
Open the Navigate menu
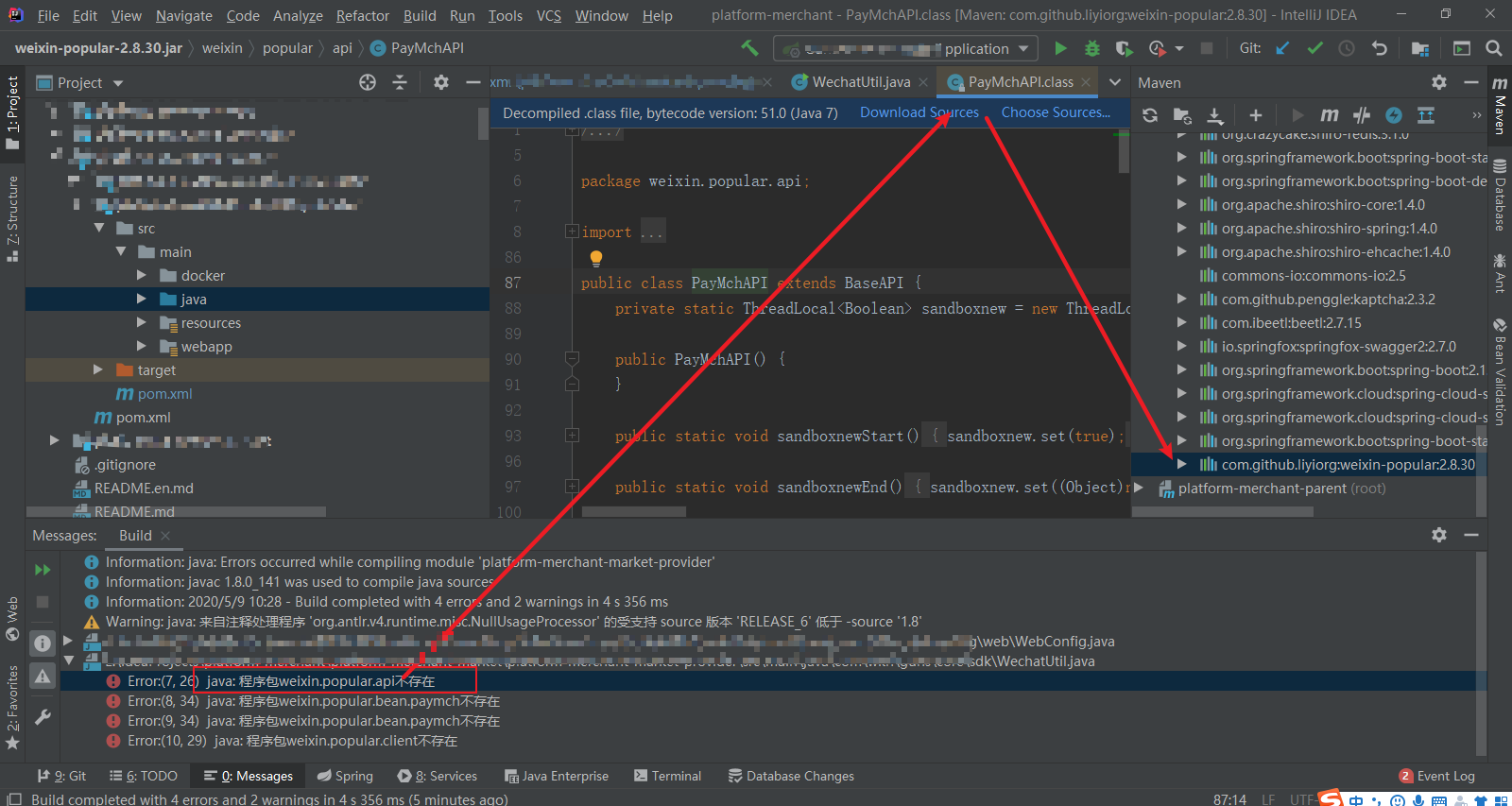pos(184,15)
